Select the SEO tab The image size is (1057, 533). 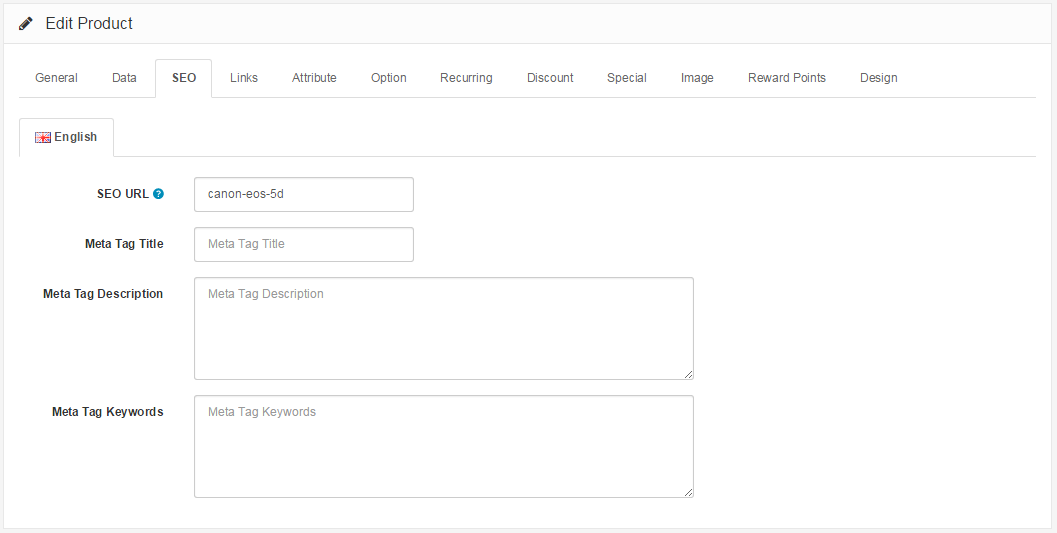[x=183, y=78]
